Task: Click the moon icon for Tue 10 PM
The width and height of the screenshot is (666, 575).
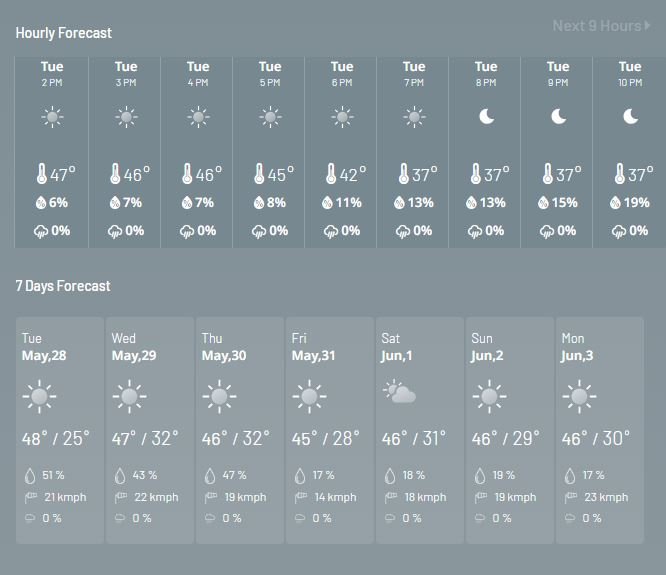Action: tap(630, 116)
